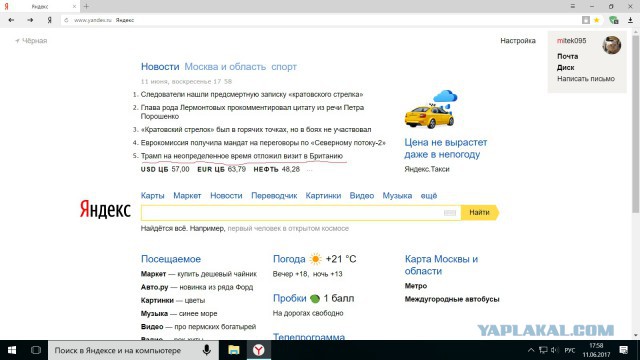Go back with the browser back arrow
This screenshot has width=640, height=360.
[x=11, y=20]
